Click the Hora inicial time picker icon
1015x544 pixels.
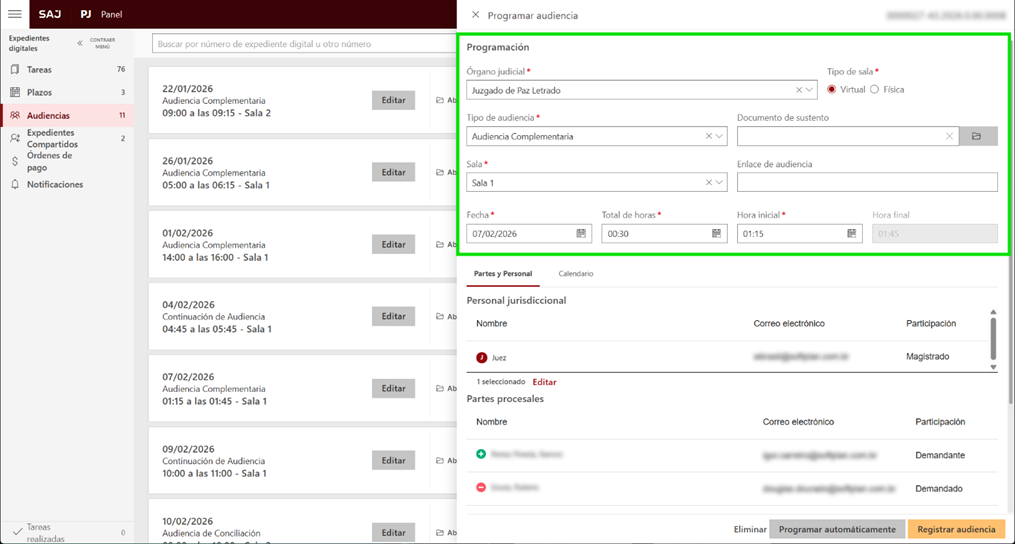(x=852, y=233)
